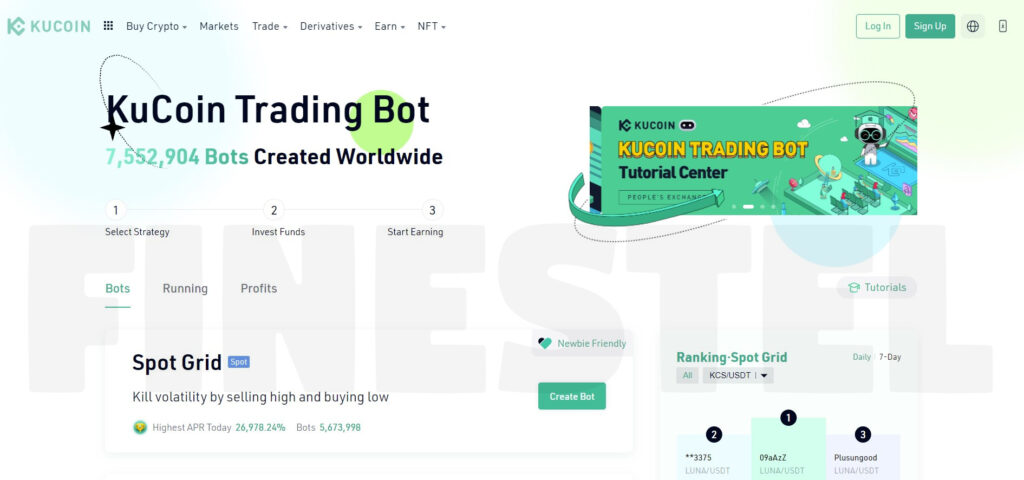This screenshot has height=480, width=1024.
Task: Click the 5,673,998 bots count
Action: [340, 428]
